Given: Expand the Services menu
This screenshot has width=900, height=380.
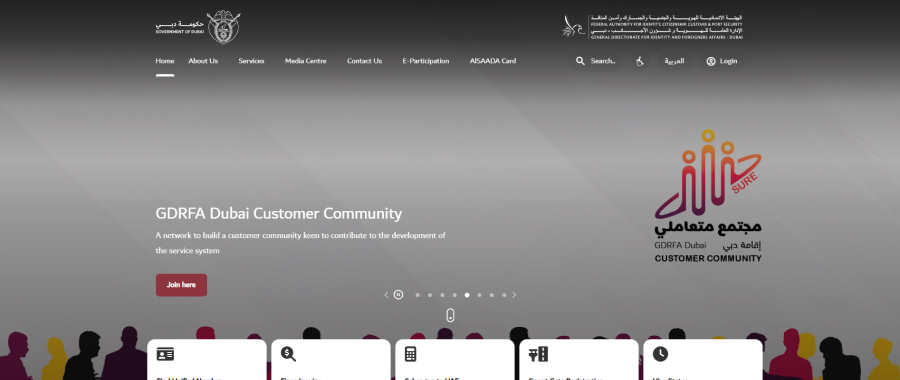Looking at the screenshot, I should 251,61.
